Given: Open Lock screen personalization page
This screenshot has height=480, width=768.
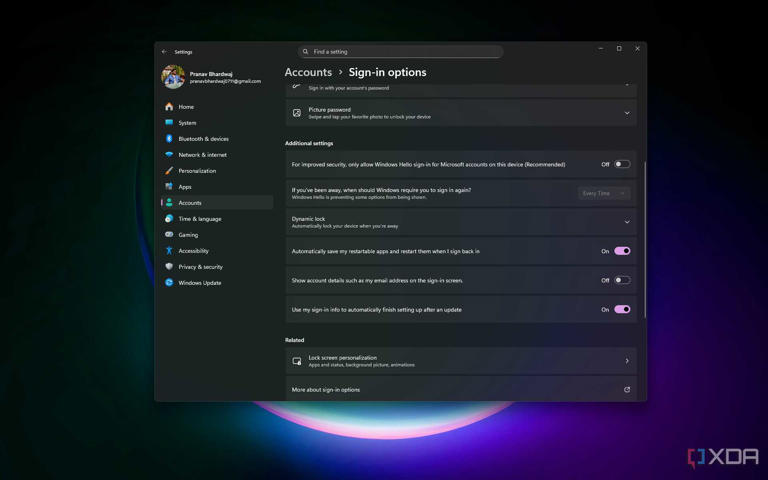Looking at the screenshot, I should point(461,361).
